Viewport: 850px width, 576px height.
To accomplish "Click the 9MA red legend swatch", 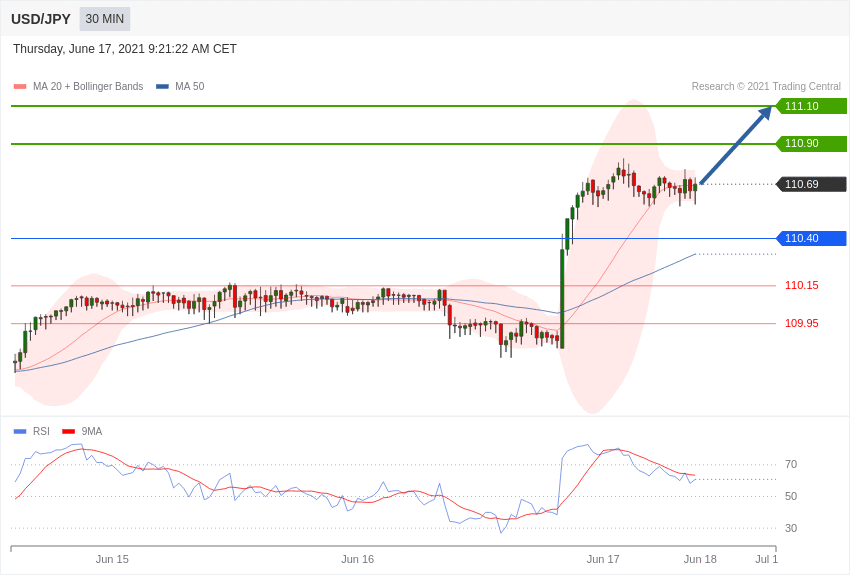I will point(69,432).
